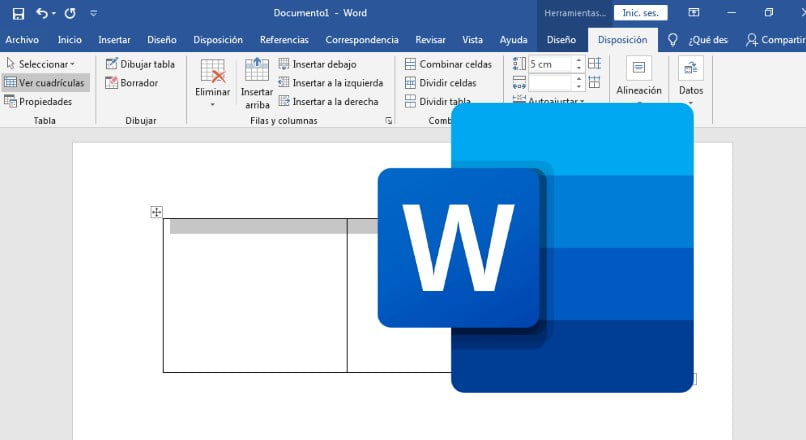Repeat the last action with the redo icon
The image size is (806, 440).
point(70,13)
